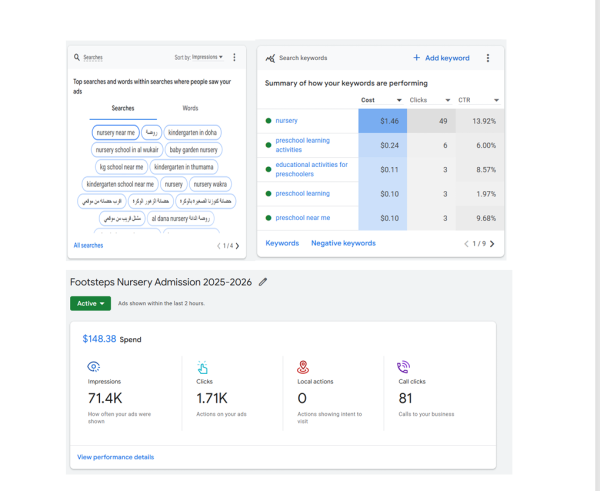This screenshot has height=491, width=600.
Task: Select the nursery near me search chip
Action: pyautogui.click(x=116, y=132)
